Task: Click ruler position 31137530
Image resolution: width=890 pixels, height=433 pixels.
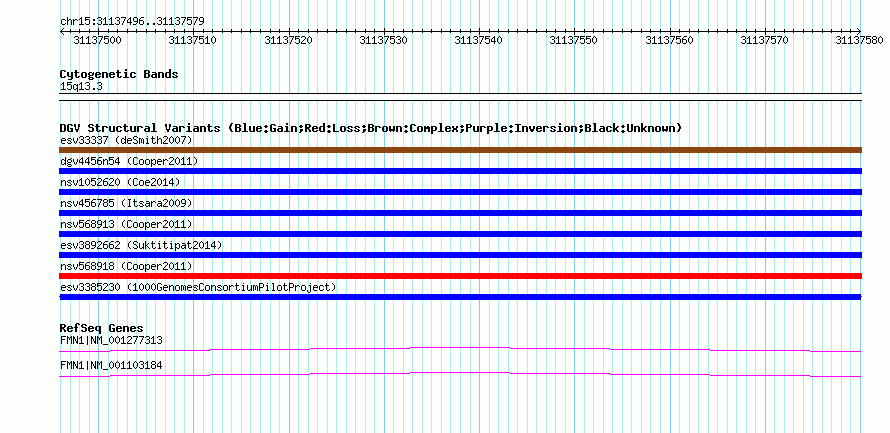Action: click(x=384, y=41)
